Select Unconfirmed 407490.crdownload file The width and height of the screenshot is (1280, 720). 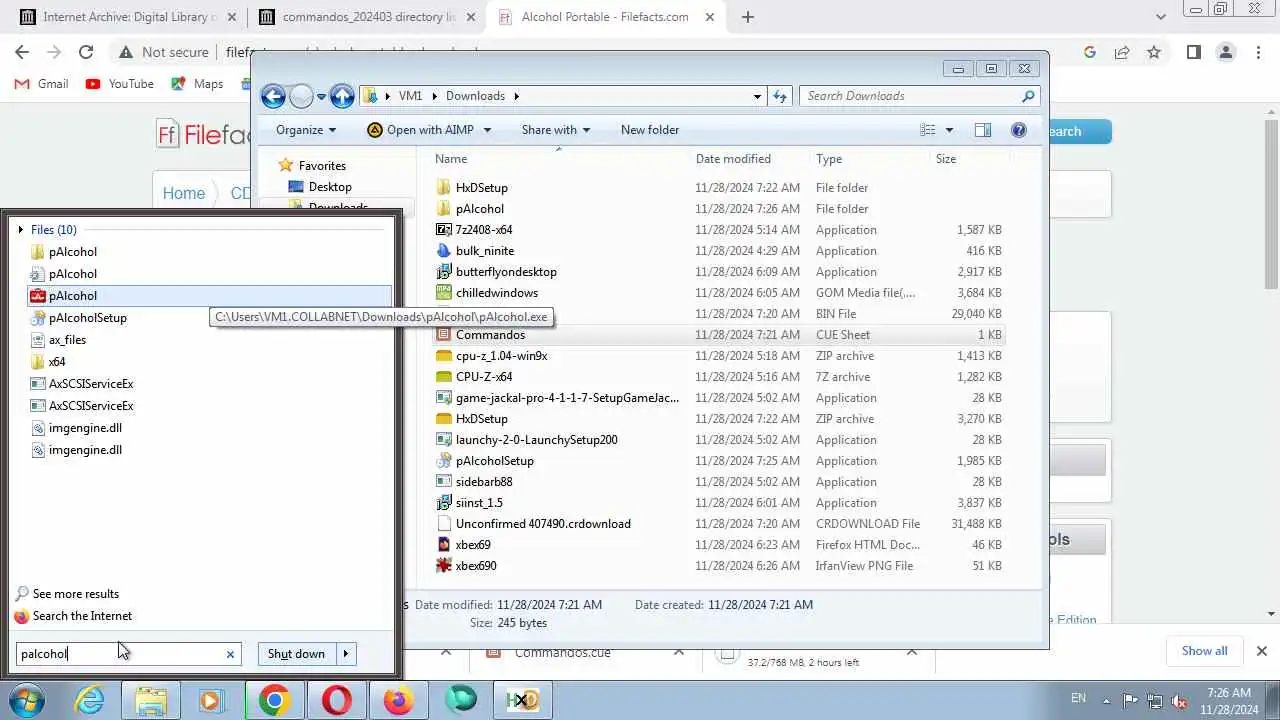tap(718, 524)
